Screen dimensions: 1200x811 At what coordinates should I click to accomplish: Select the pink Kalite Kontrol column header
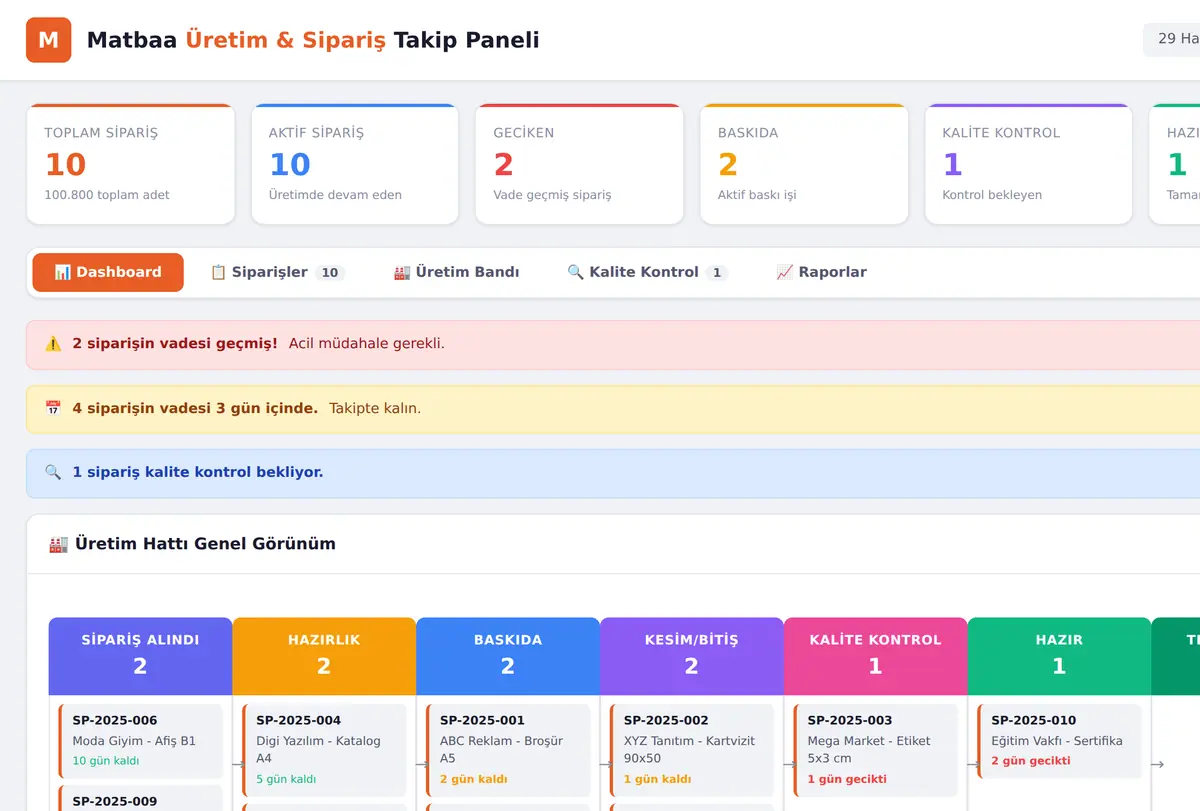coord(876,656)
